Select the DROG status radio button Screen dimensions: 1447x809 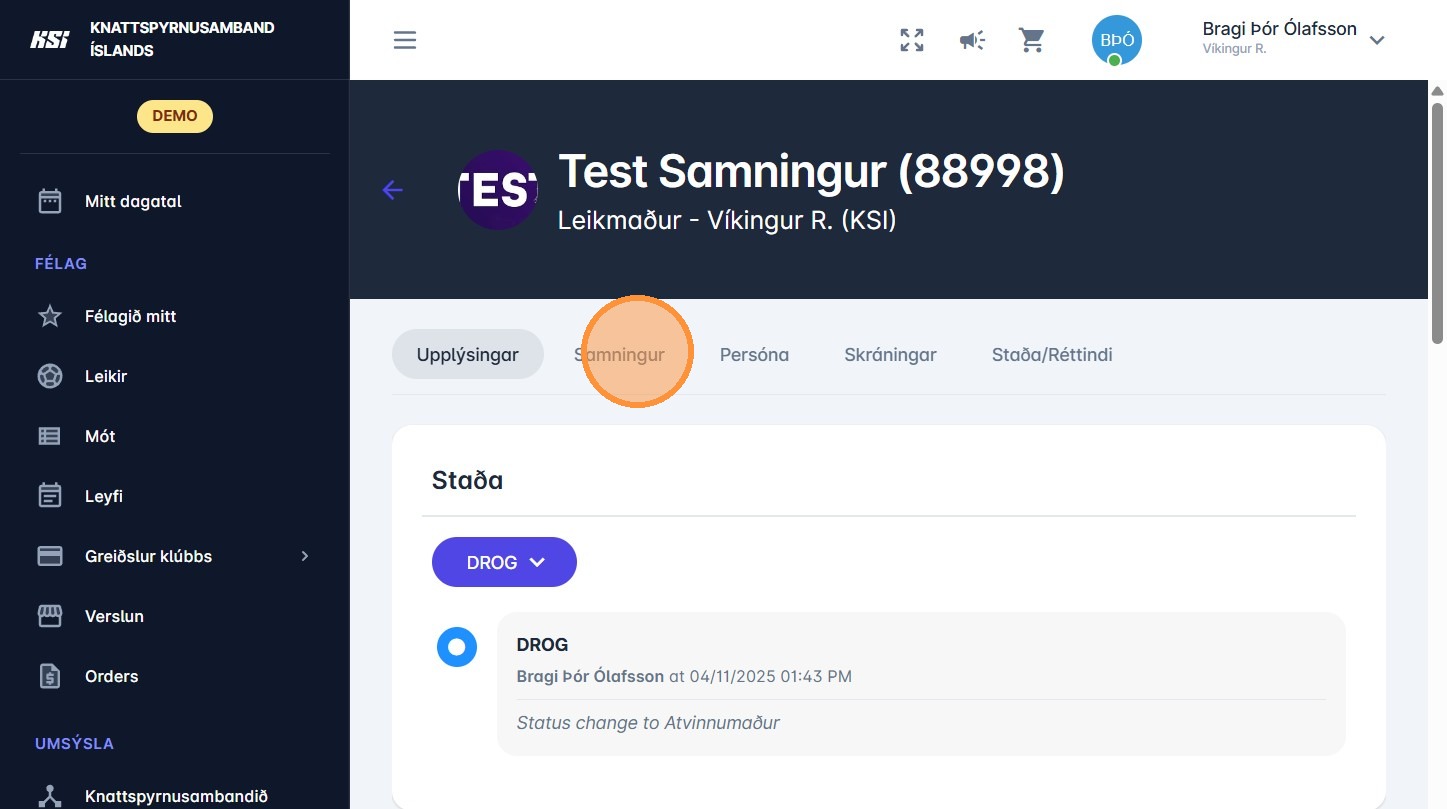457,647
